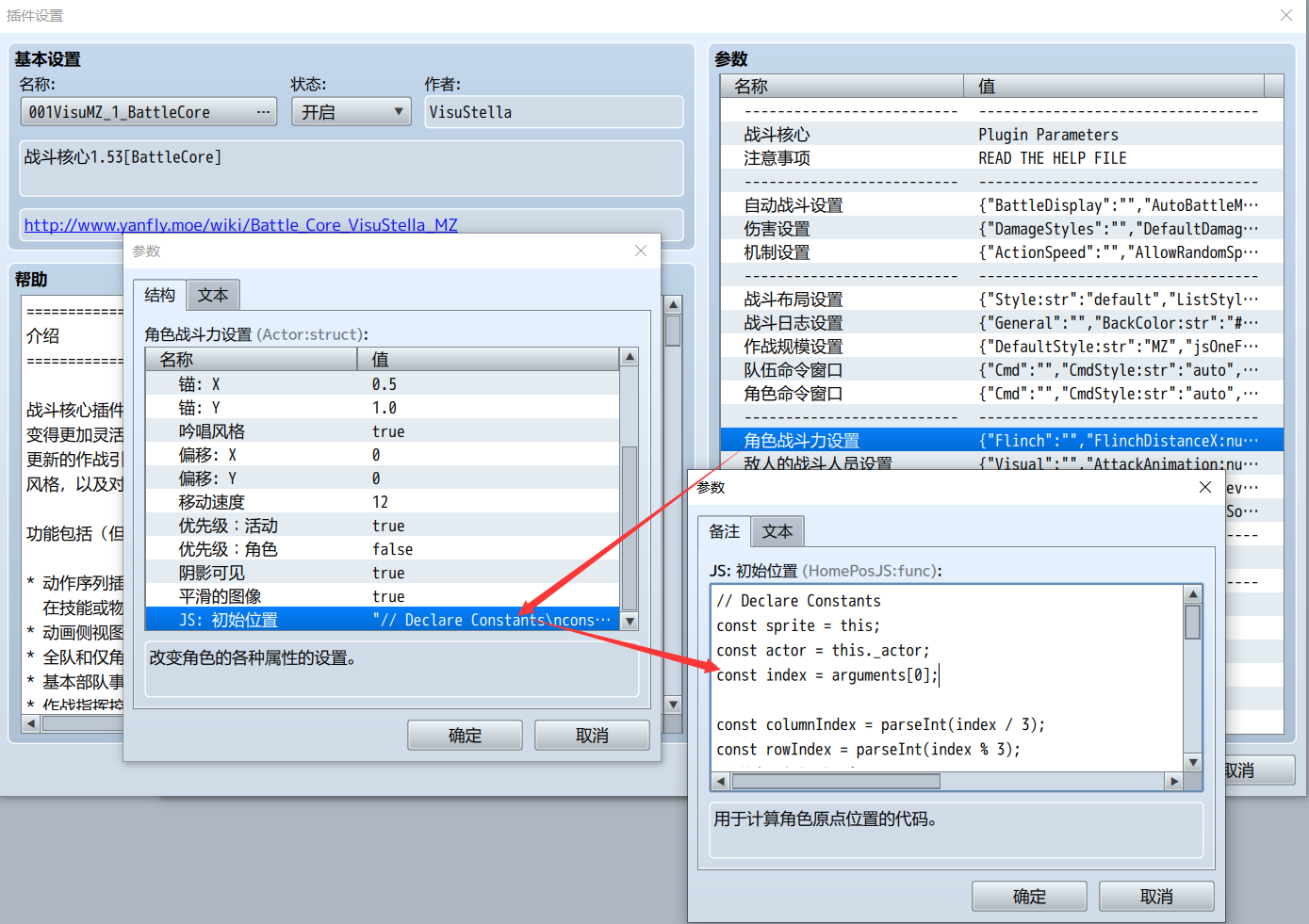Select 自动战斗设置 in the main parameter list
Image resolution: width=1309 pixels, height=924 pixels.
pyautogui.click(x=1002, y=205)
